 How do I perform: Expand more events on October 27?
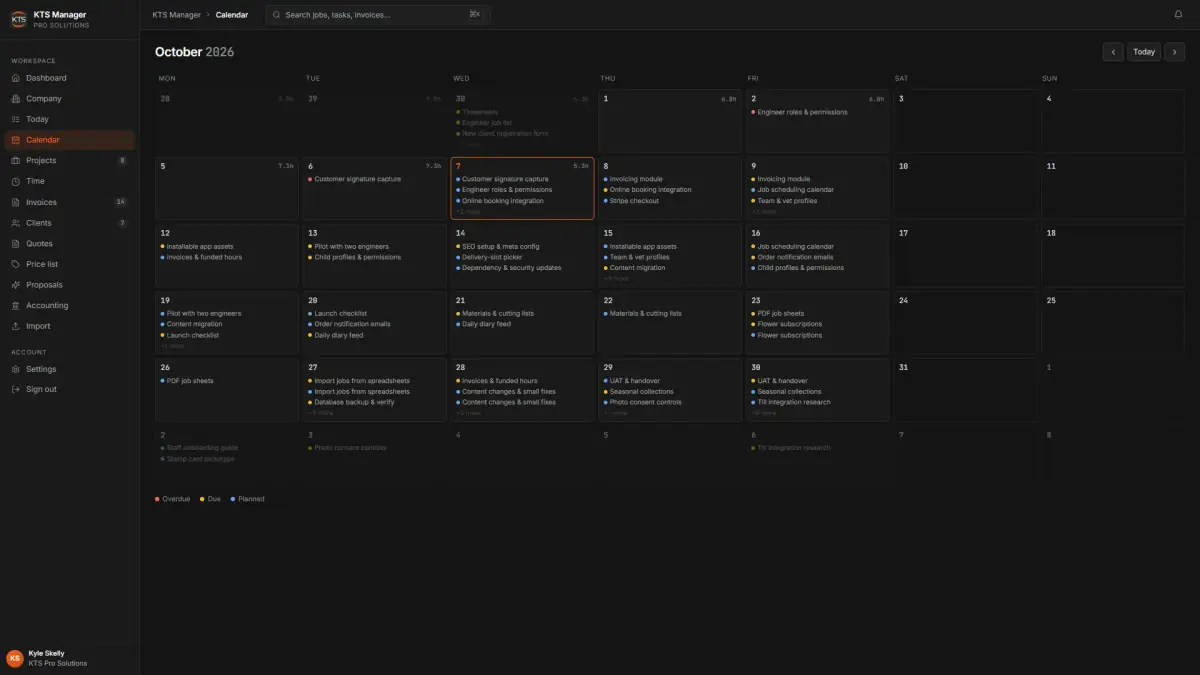[320, 413]
